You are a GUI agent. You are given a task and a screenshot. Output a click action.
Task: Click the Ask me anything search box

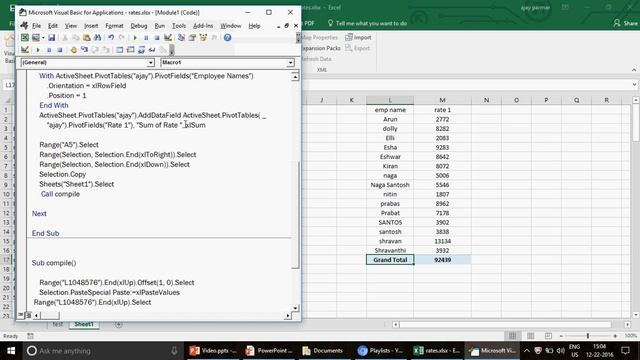coord(102,351)
